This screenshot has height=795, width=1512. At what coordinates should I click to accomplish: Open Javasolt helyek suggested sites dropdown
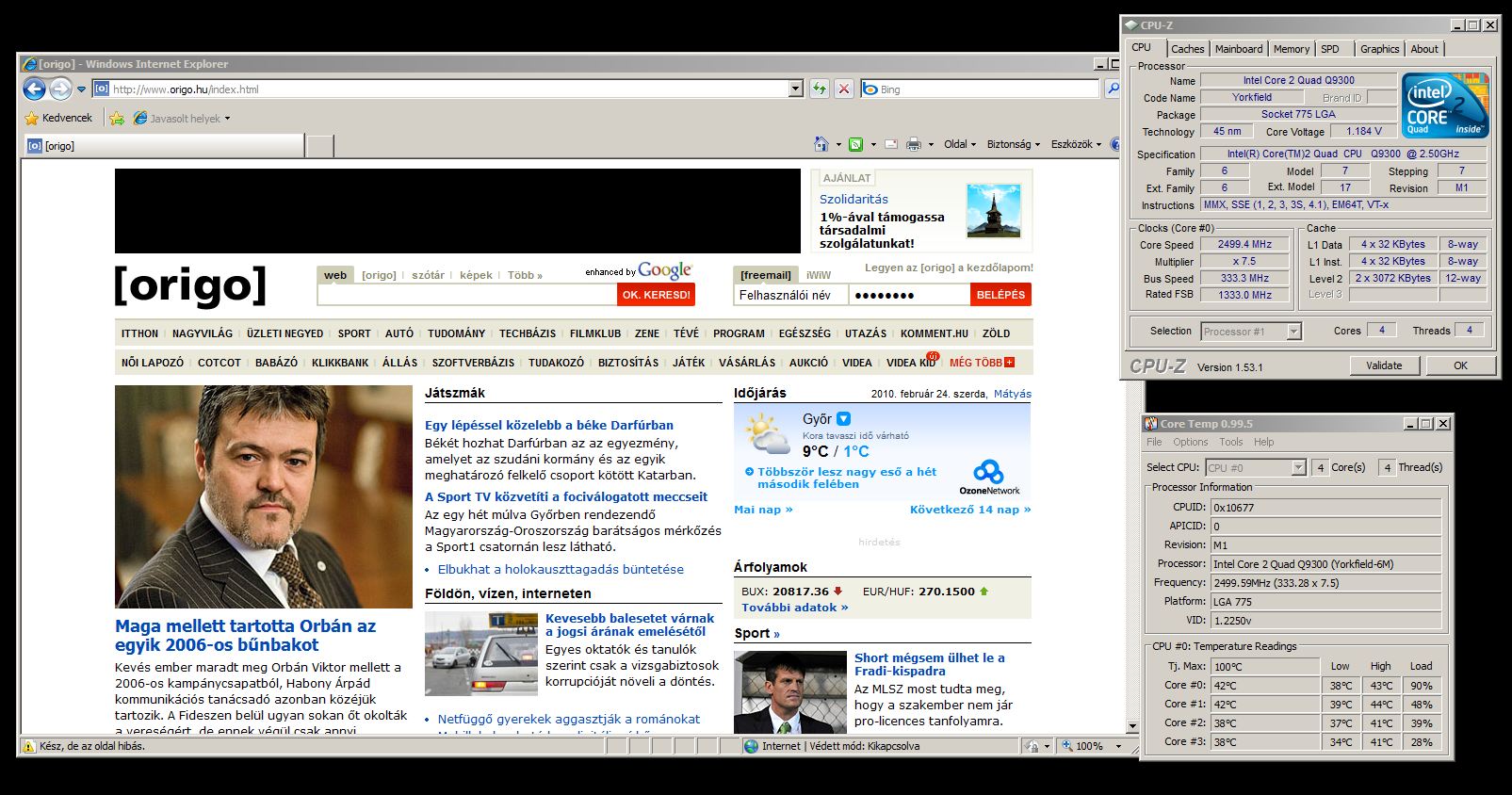click(x=182, y=119)
